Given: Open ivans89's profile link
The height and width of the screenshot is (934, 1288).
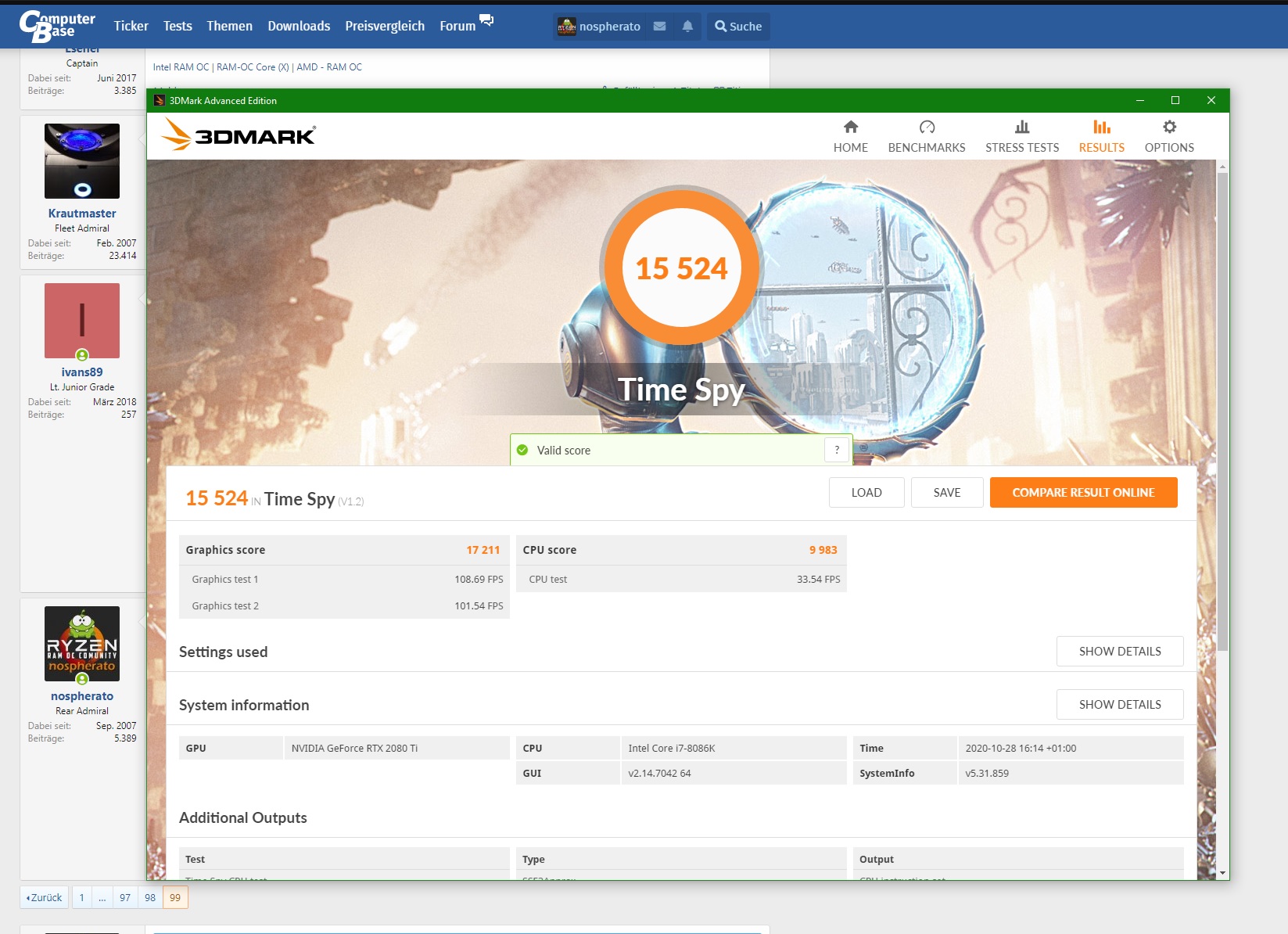Looking at the screenshot, I should [82, 372].
